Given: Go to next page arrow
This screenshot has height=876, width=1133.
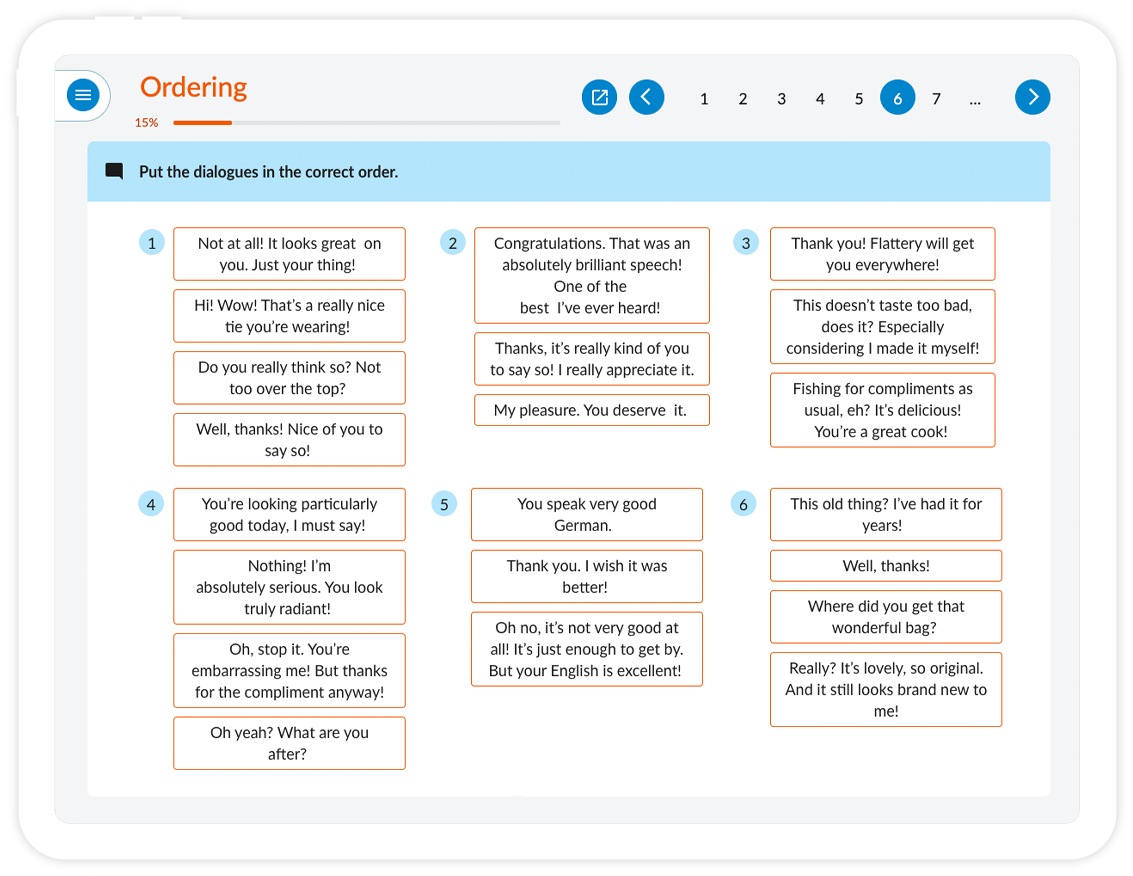Looking at the screenshot, I should 1033,97.
